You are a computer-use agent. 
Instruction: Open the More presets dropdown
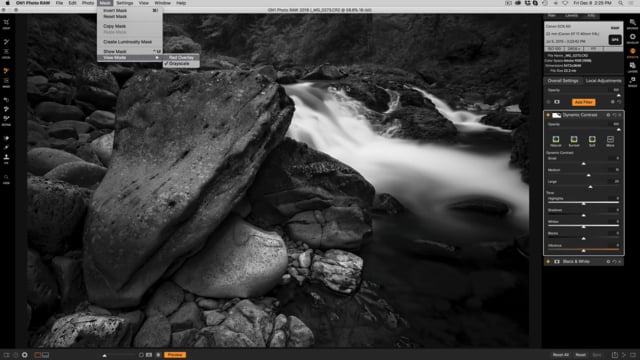610,141
